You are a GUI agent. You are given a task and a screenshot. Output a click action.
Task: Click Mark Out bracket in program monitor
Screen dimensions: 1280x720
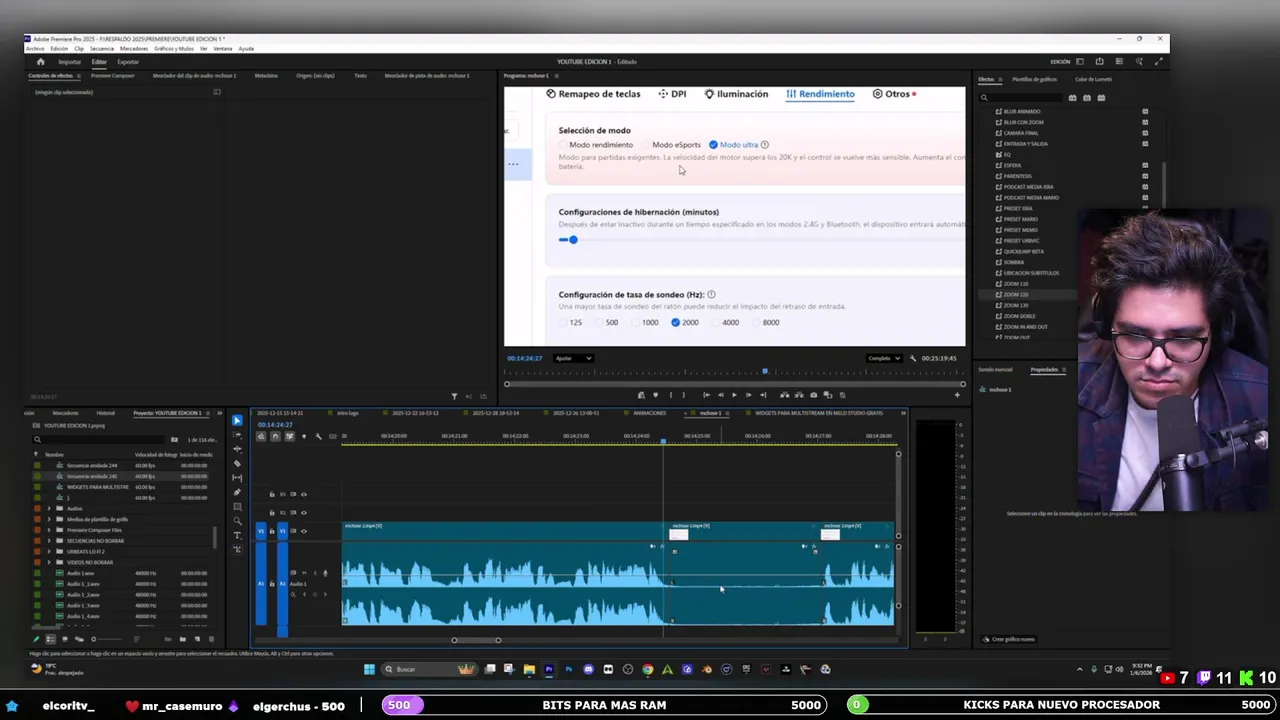click(684, 395)
